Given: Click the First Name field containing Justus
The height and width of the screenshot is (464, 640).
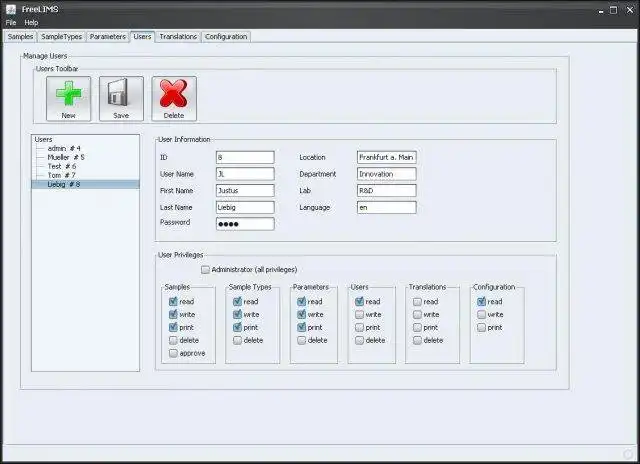Looking at the screenshot, I should pyautogui.click(x=245, y=191).
